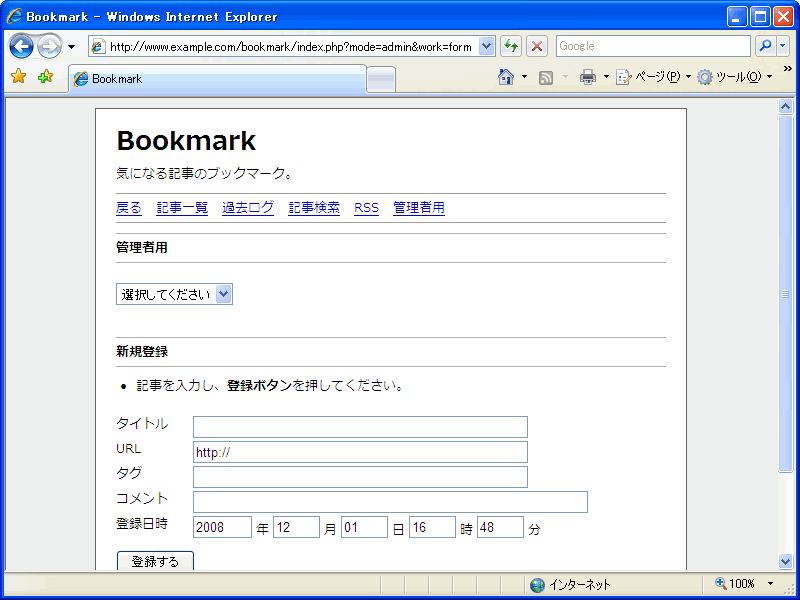This screenshot has width=800, height=600.
Task: Click the browser Back arrow button
Action: coord(22,46)
